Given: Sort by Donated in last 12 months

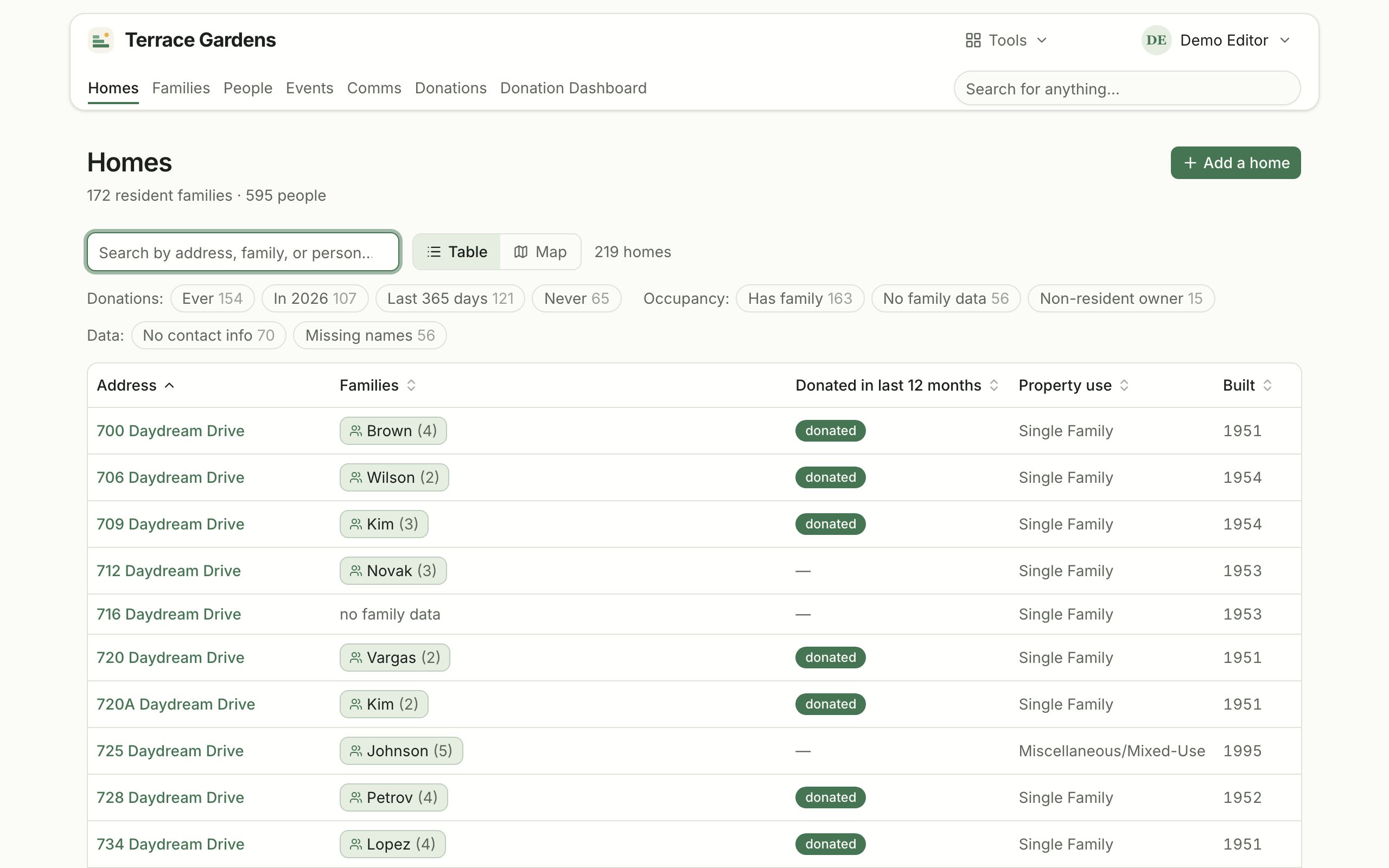Looking at the screenshot, I should [896, 385].
